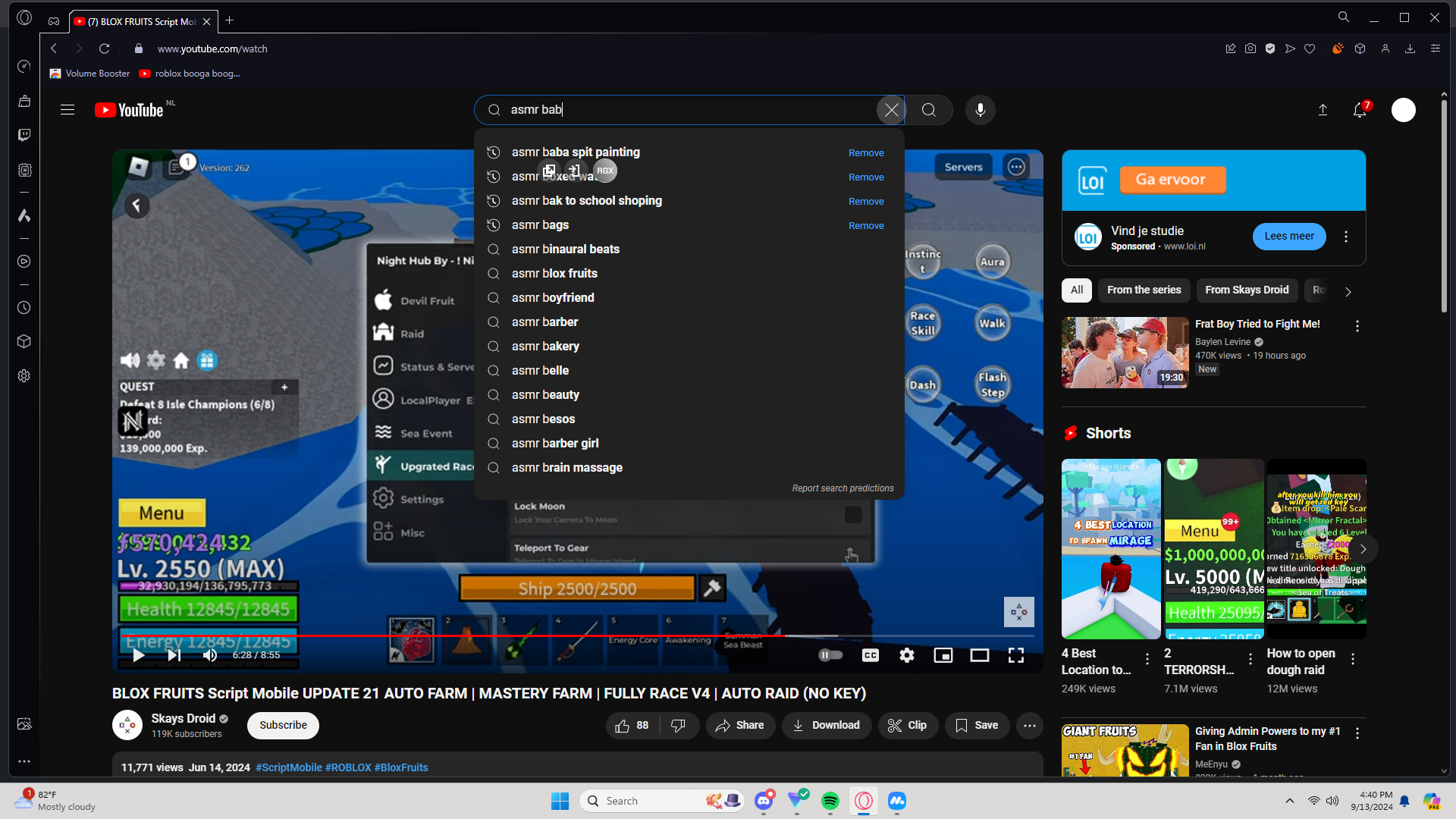Click 'Lees meer' sponsored button

[x=1289, y=237]
